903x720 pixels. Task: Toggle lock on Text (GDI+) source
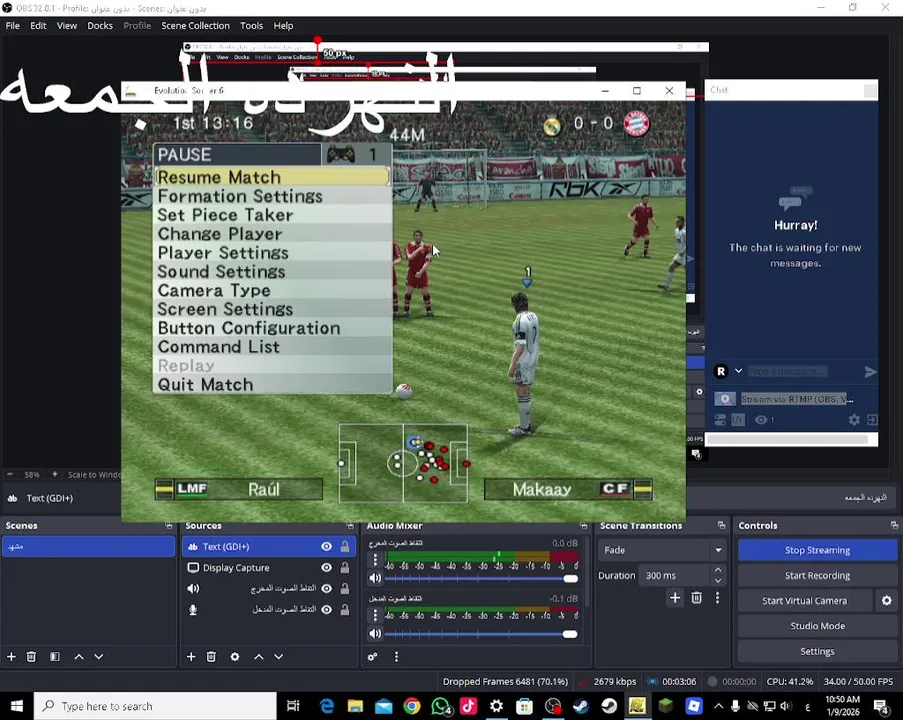[345, 547]
